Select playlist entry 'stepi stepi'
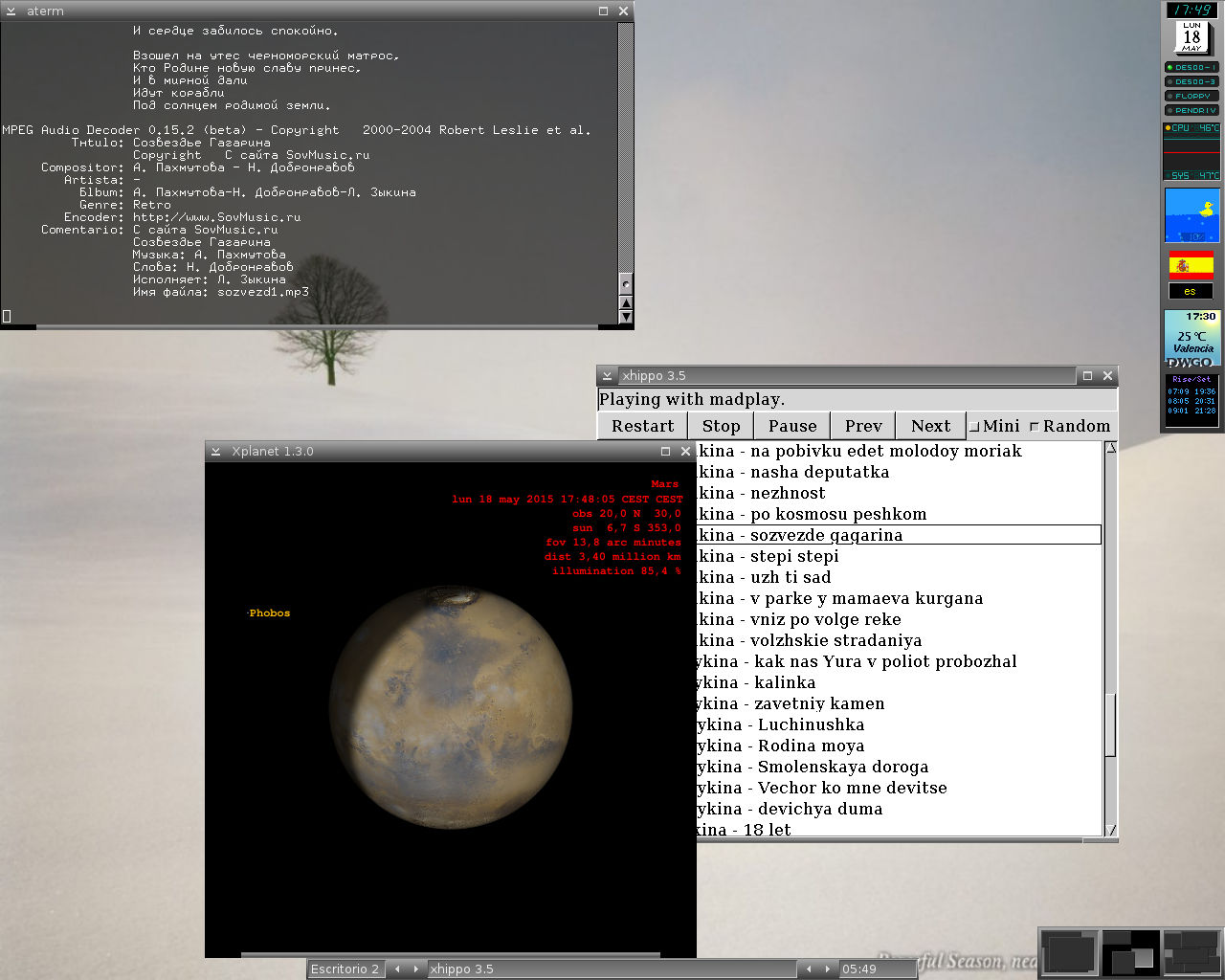 coord(899,556)
